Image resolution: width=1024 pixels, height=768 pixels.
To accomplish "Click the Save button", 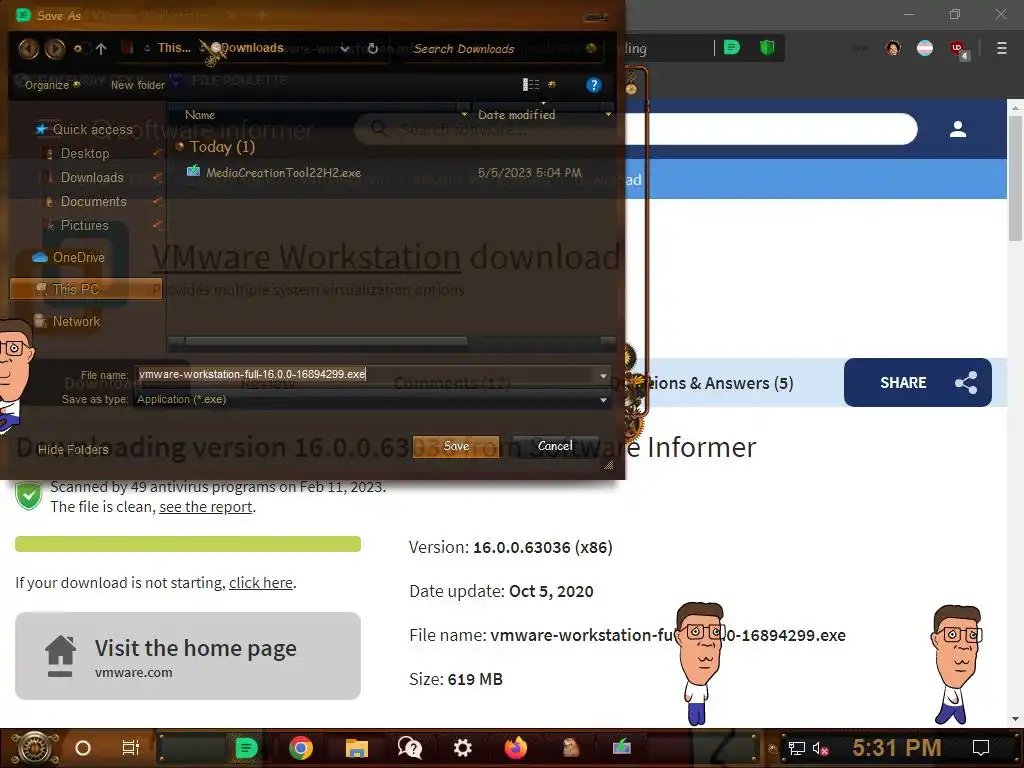I will click(456, 446).
